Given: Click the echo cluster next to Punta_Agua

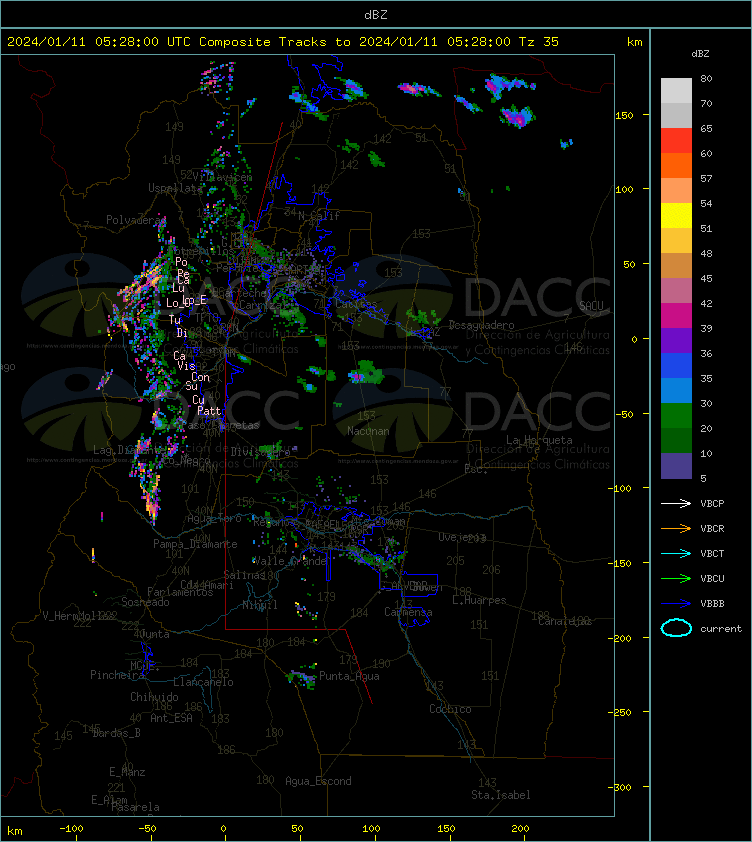Looking at the screenshot, I should [x=301, y=678].
